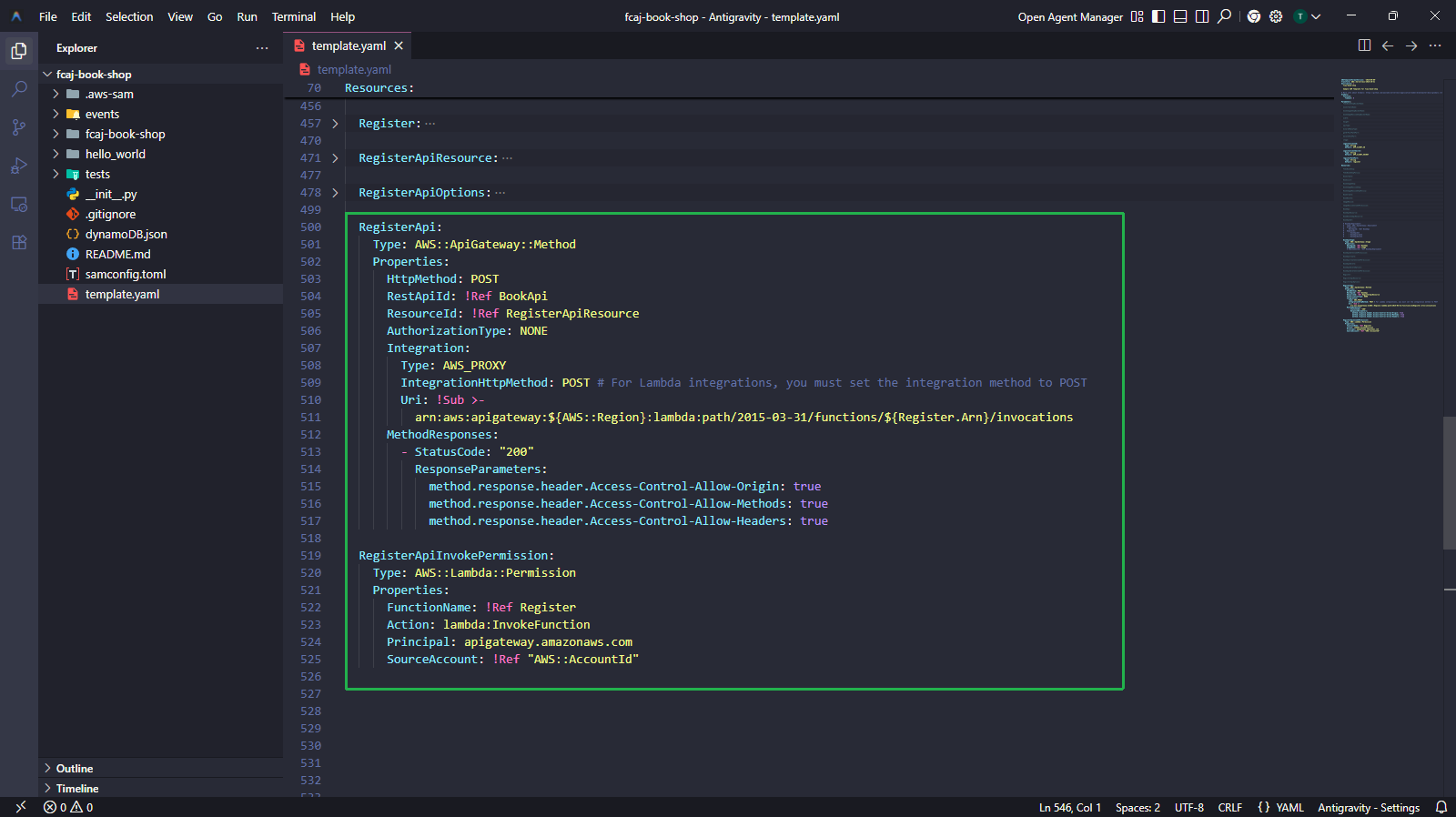Image resolution: width=1456 pixels, height=817 pixels.
Task: Open the View menu
Action: click(180, 16)
